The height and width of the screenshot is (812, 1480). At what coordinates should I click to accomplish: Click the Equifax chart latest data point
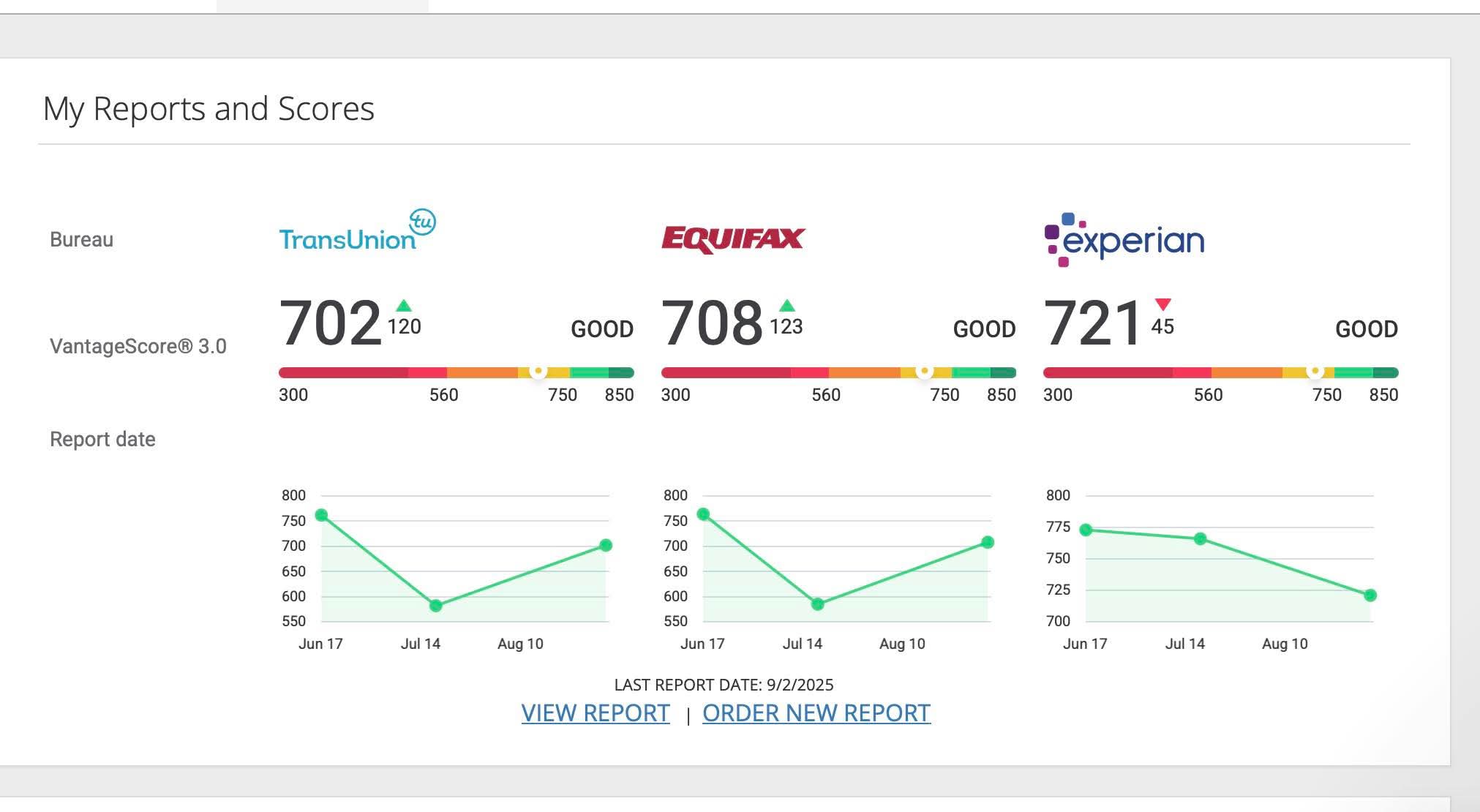tap(988, 542)
